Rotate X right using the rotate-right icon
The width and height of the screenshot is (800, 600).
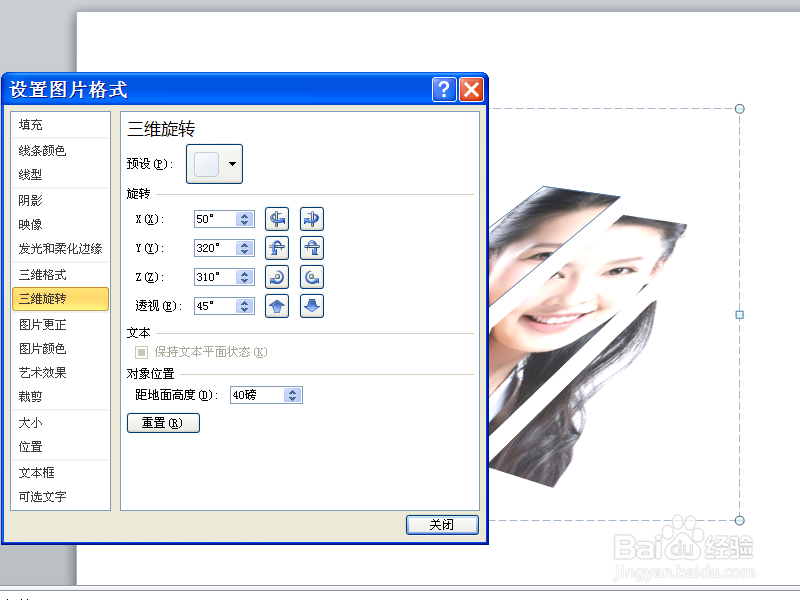[312, 219]
